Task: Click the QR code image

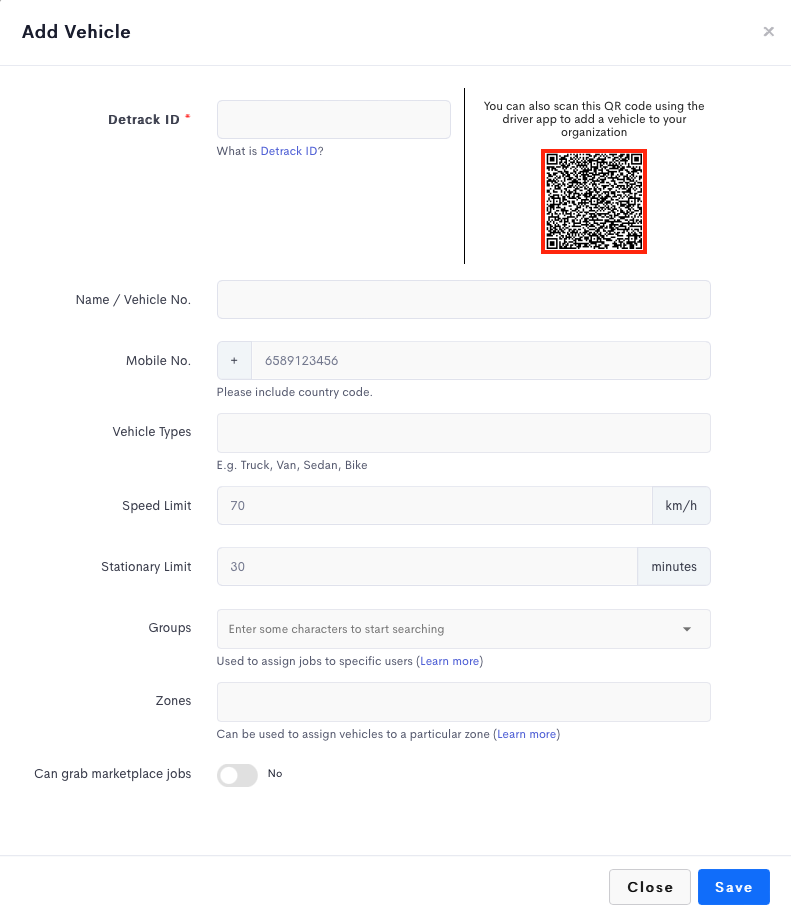Action: (593, 201)
